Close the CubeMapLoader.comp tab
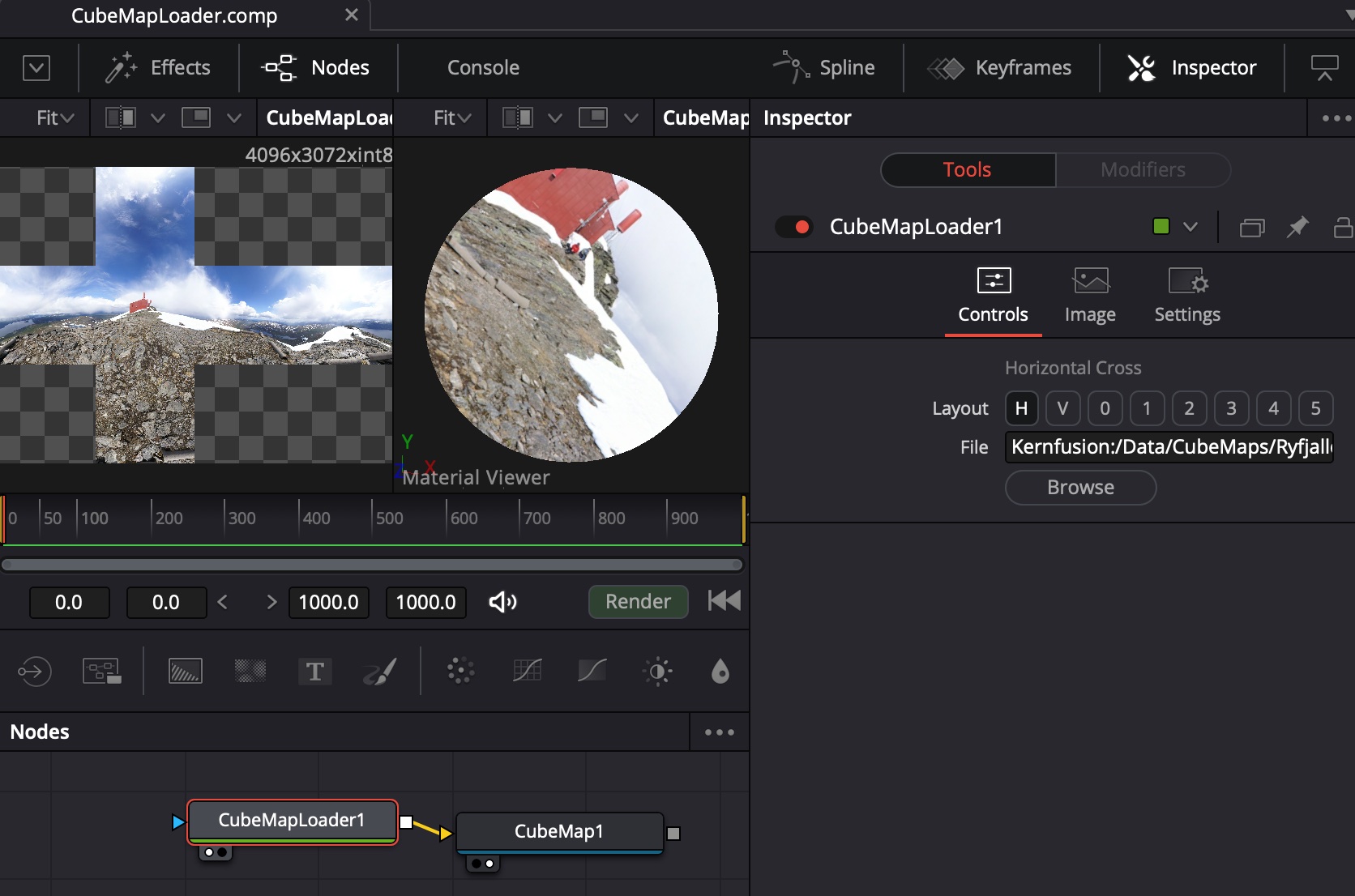Image resolution: width=1355 pixels, height=896 pixels. (x=351, y=15)
